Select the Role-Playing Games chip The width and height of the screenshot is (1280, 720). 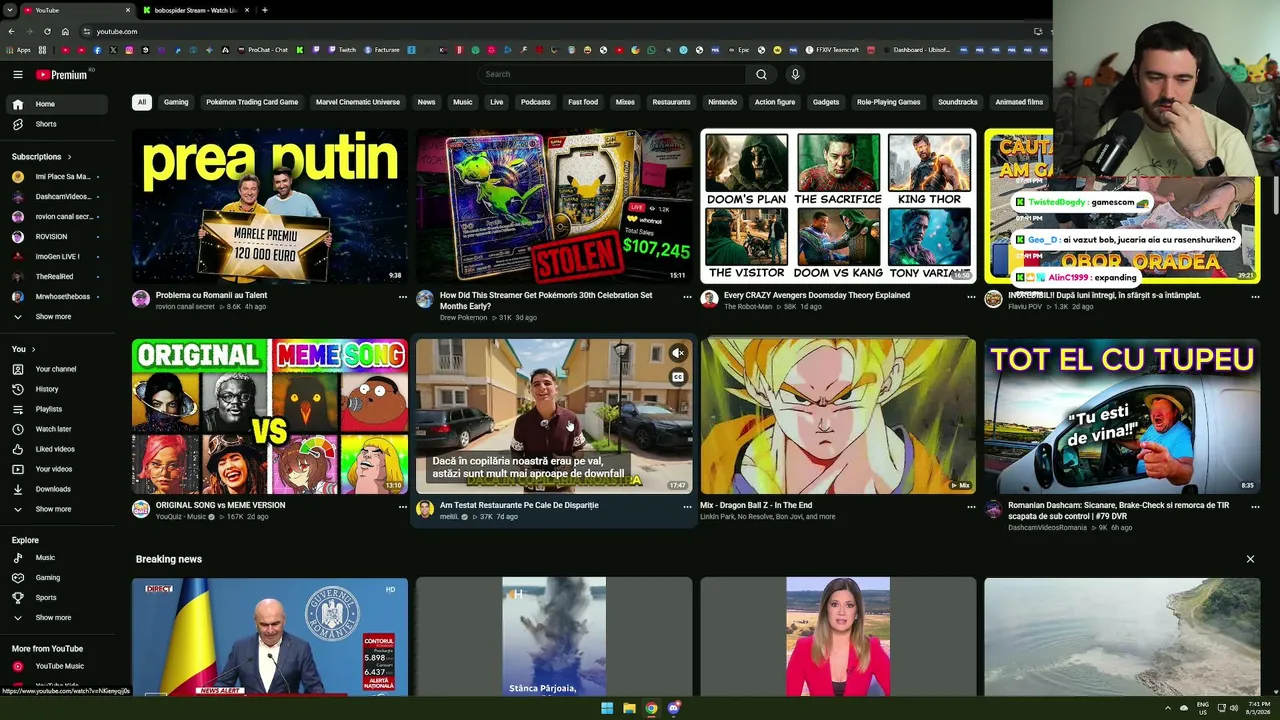click(x=888, y=102)
